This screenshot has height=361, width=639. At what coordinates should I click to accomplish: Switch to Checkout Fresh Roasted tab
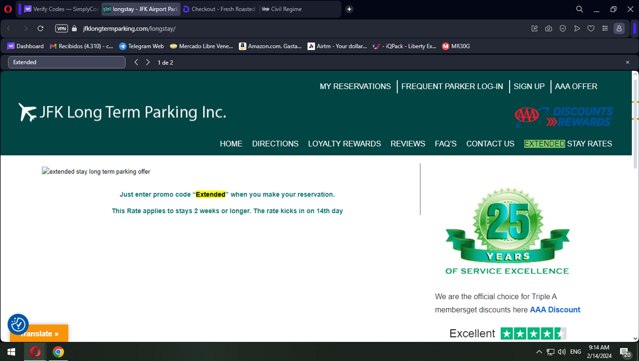click(x=219, y=9)
